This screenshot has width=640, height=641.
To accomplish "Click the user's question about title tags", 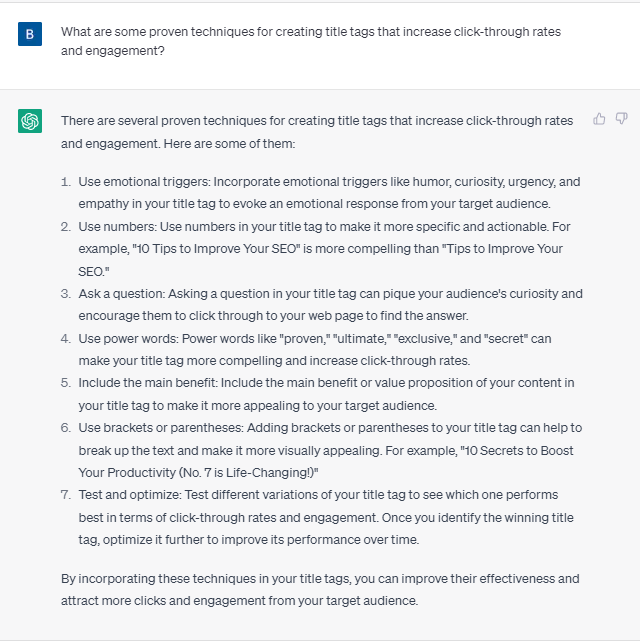I will pyautogui.click(x=311, y=41).
